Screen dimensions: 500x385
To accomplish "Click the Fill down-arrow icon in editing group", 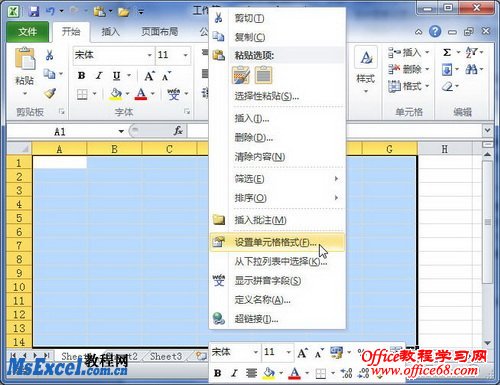I will [x=447, y=69].
